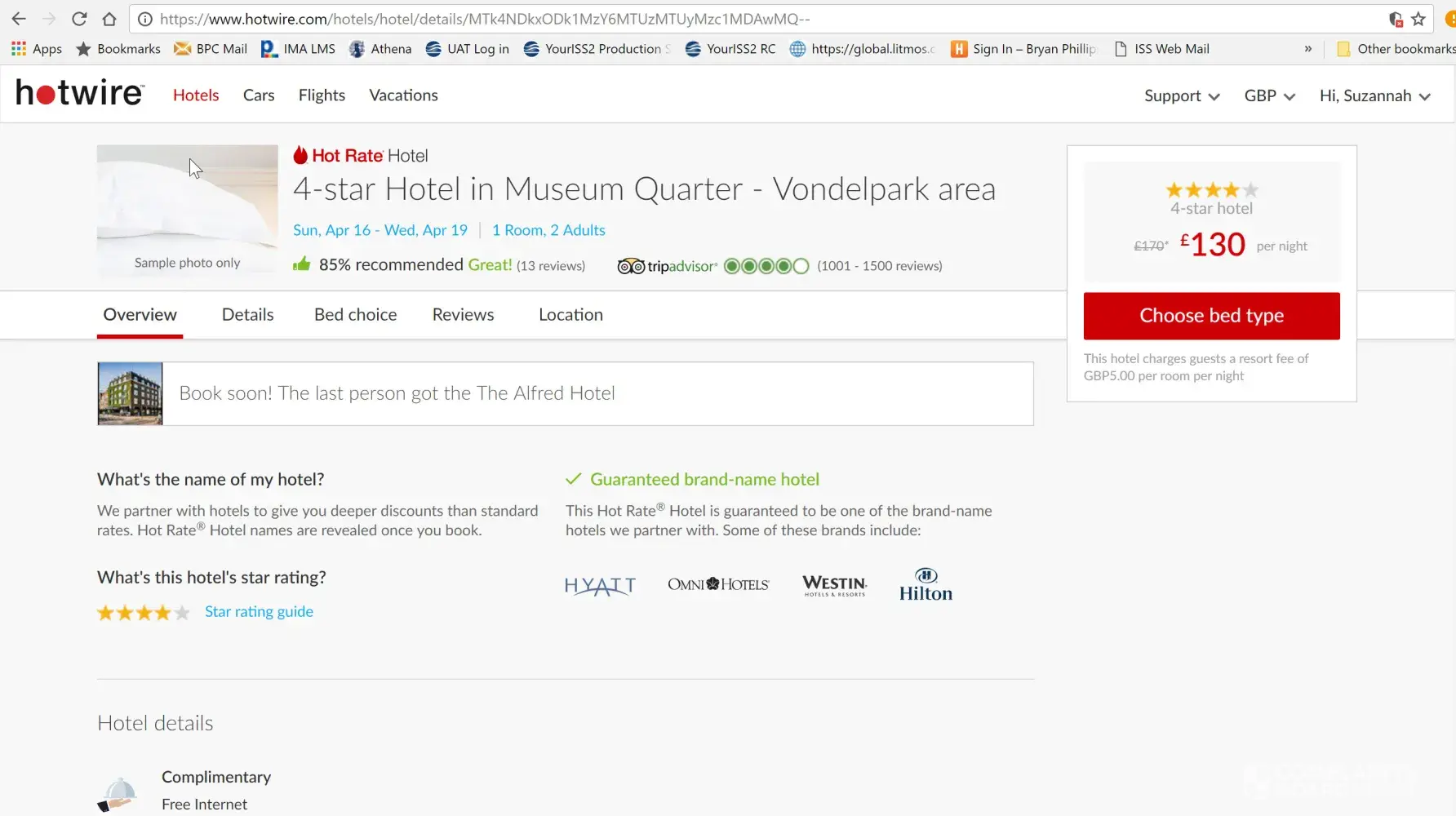Expand the Support dropdown menu
Image resolution: width=1456 pixels, height=816 pixels.
coord(1181,95)
